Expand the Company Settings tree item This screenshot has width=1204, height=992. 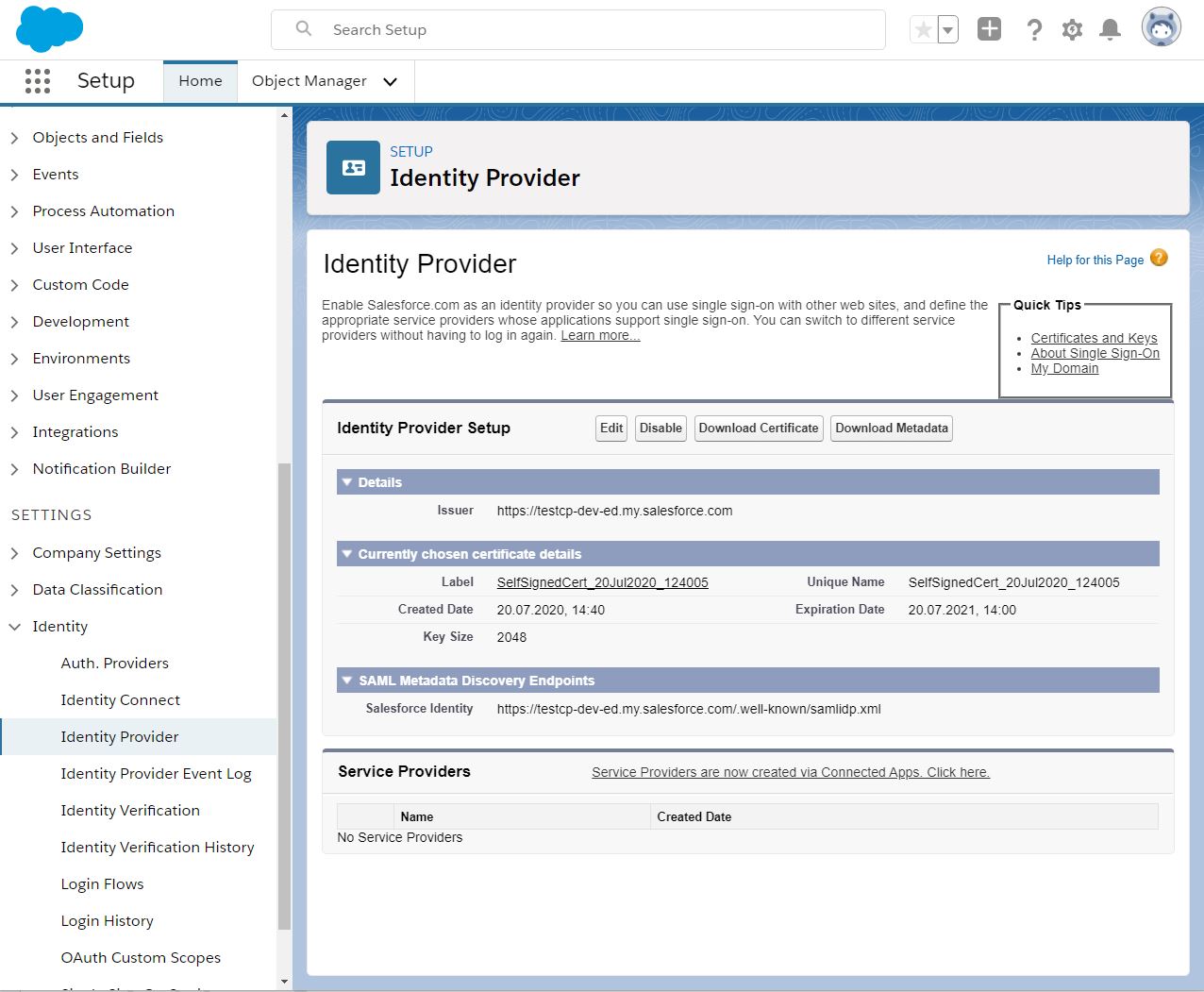(14, 552)
